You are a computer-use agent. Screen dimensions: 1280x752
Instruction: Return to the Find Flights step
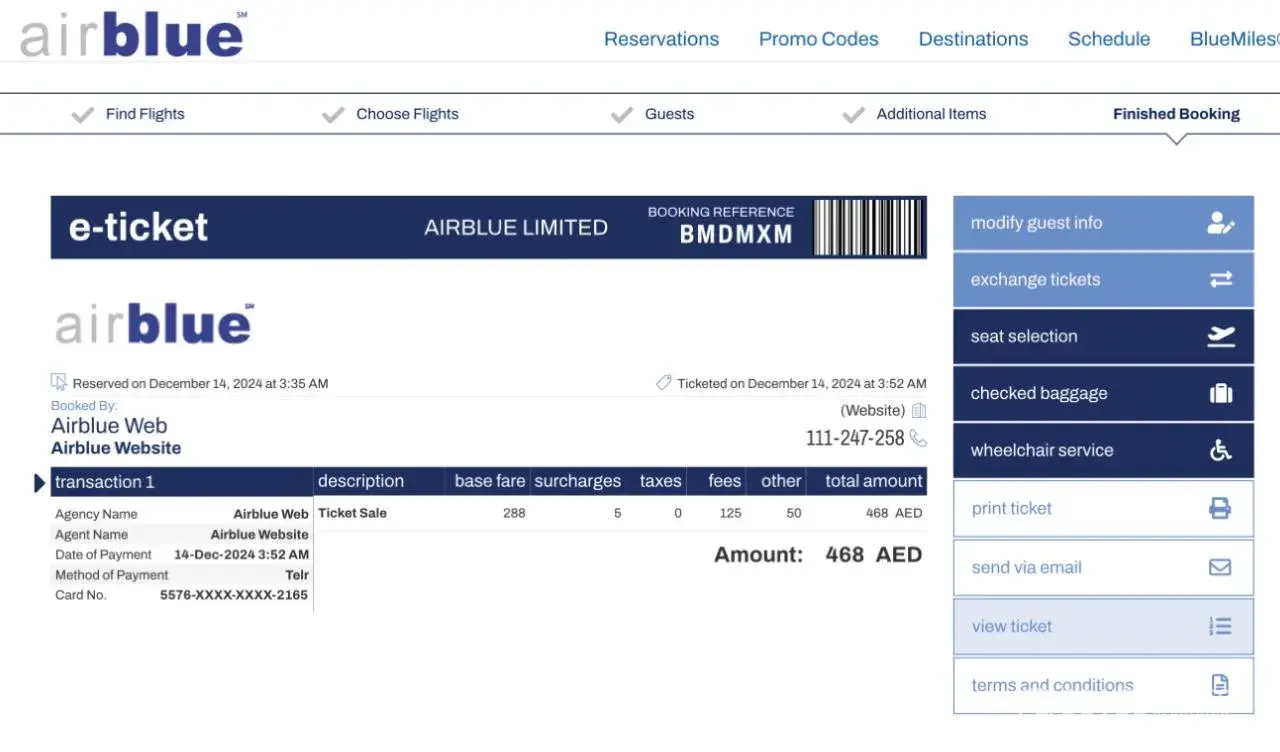click(145, 114)
